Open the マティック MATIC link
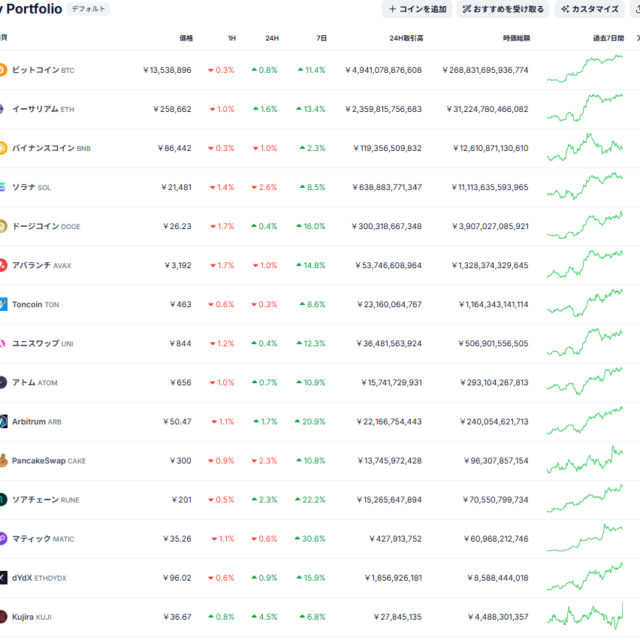 (x=43, y=539)
